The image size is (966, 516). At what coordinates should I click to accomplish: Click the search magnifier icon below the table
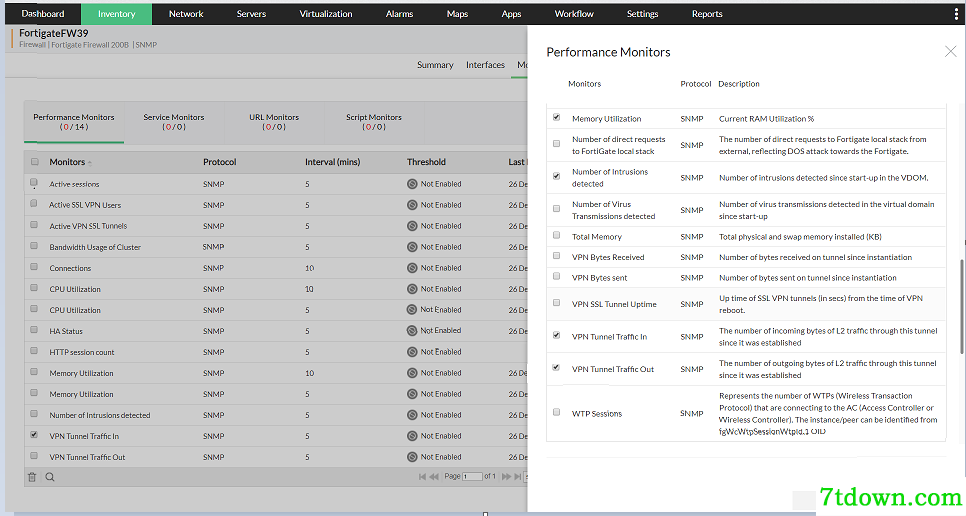pyautogui.click(x=50, y=477)
